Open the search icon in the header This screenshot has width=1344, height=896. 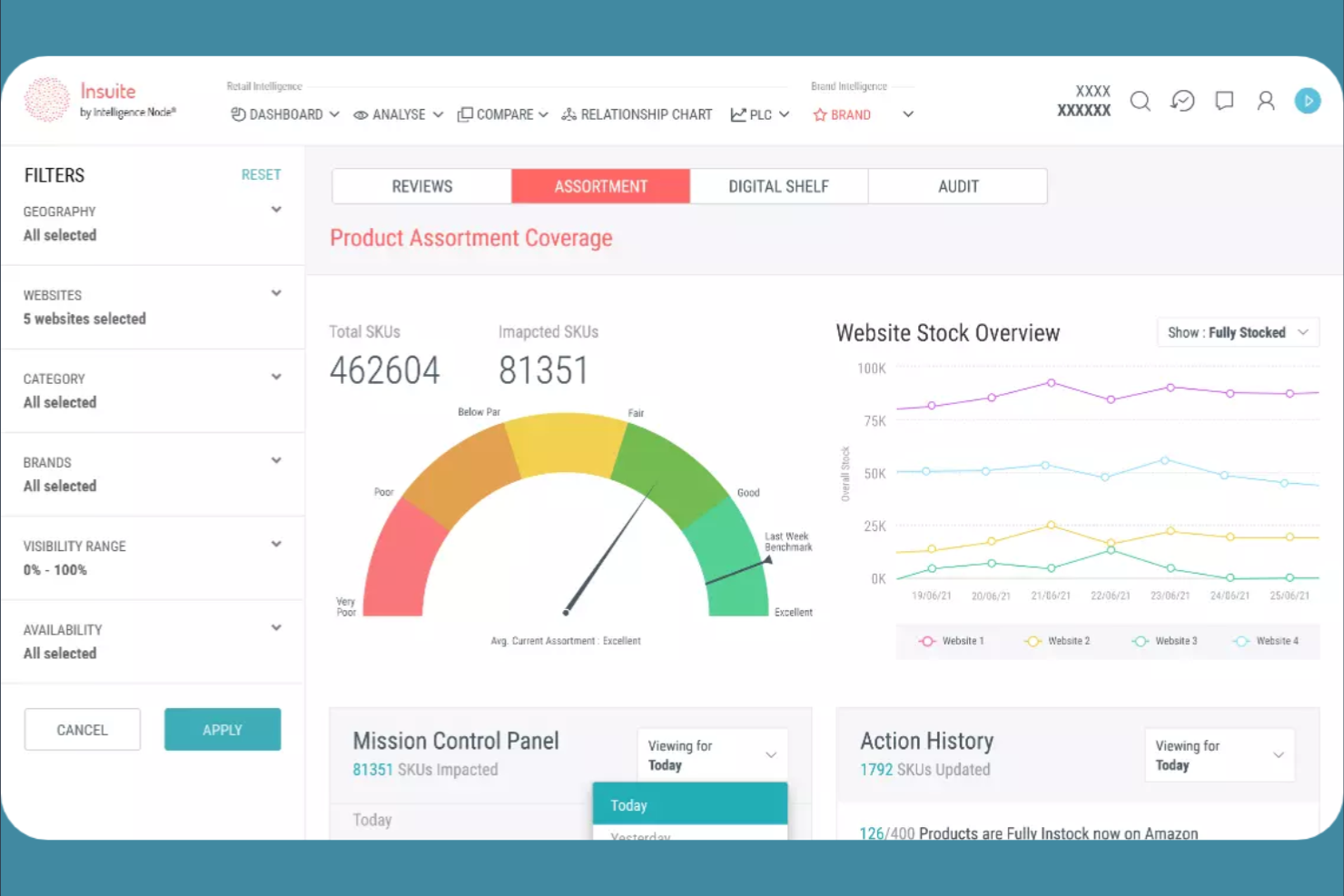[x=1140, y=101]
